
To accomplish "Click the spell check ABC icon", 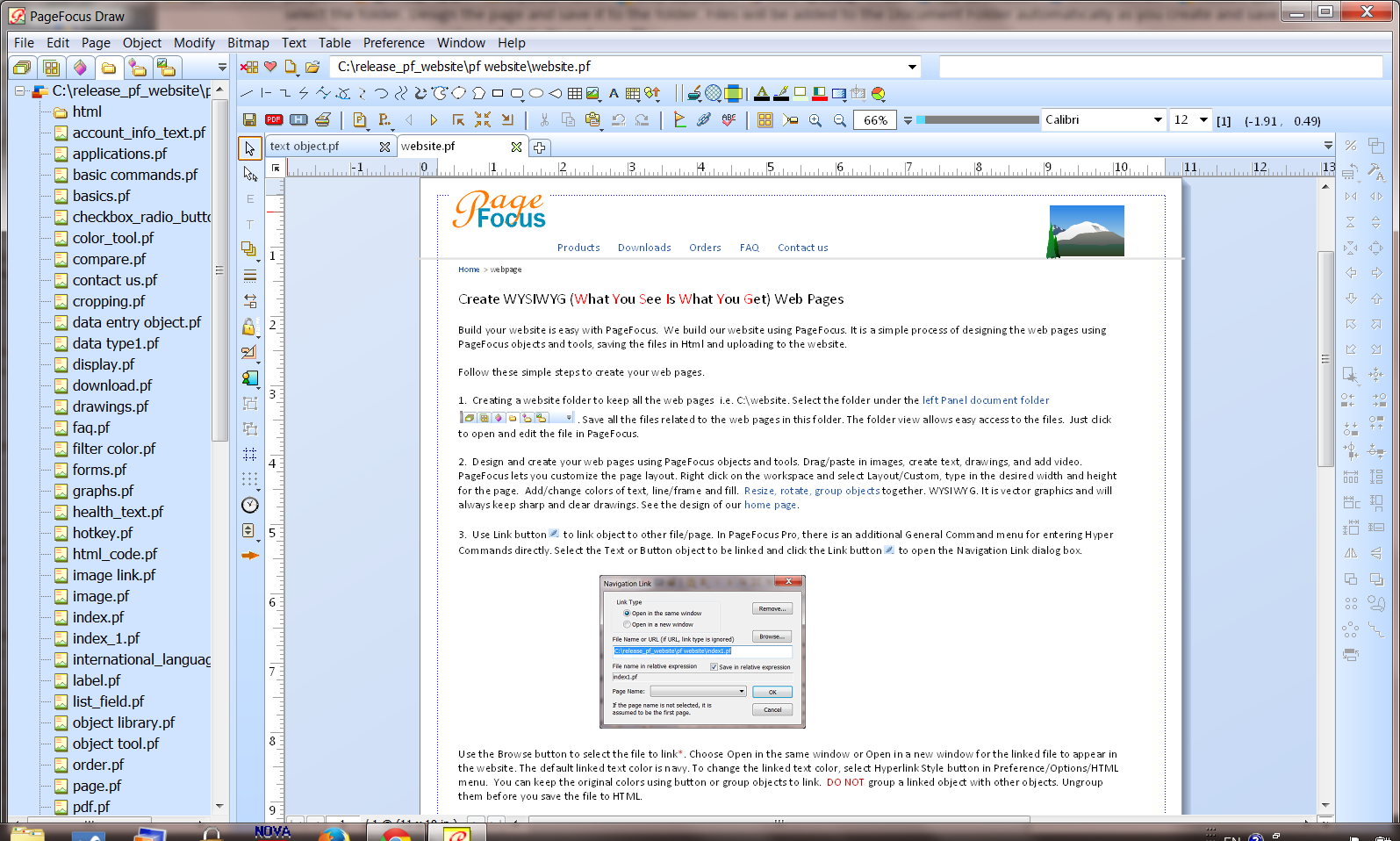I will [x=729, y=120].
